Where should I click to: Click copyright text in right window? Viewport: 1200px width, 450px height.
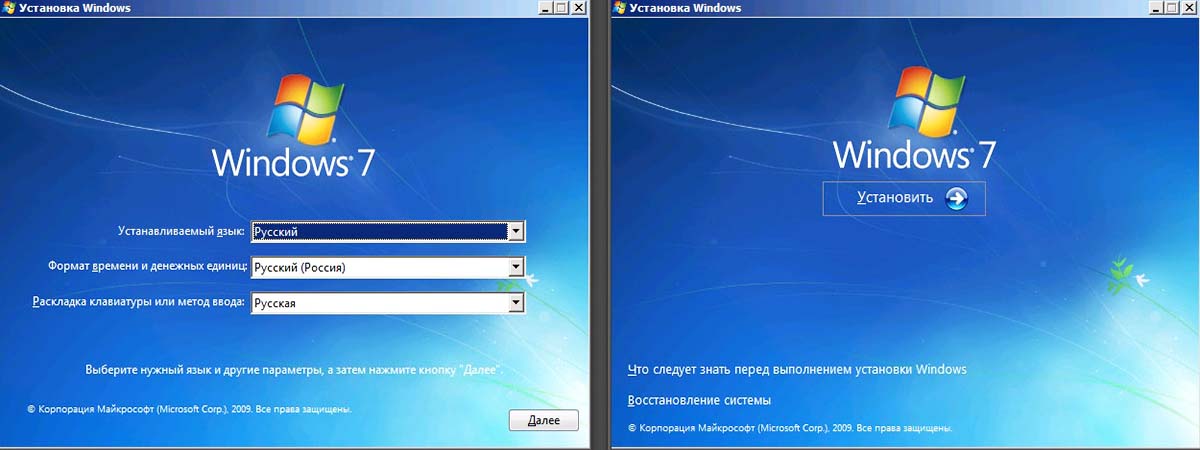(x=790, y=427)
